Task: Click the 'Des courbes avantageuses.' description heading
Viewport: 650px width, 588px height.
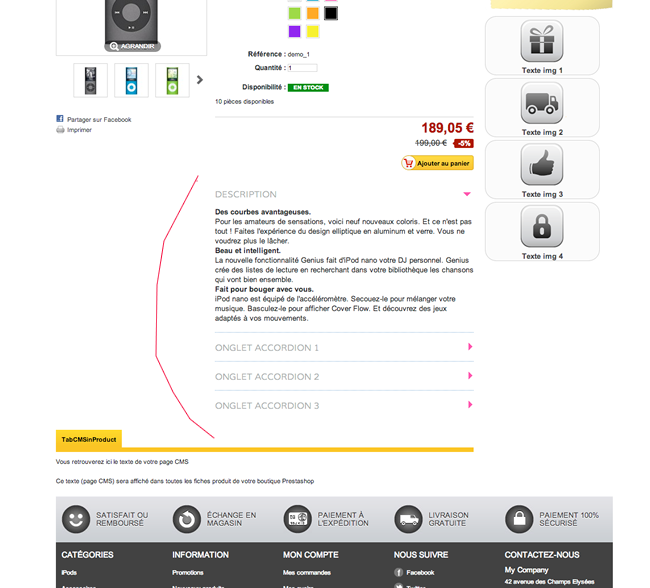Action: coord(263,212)
